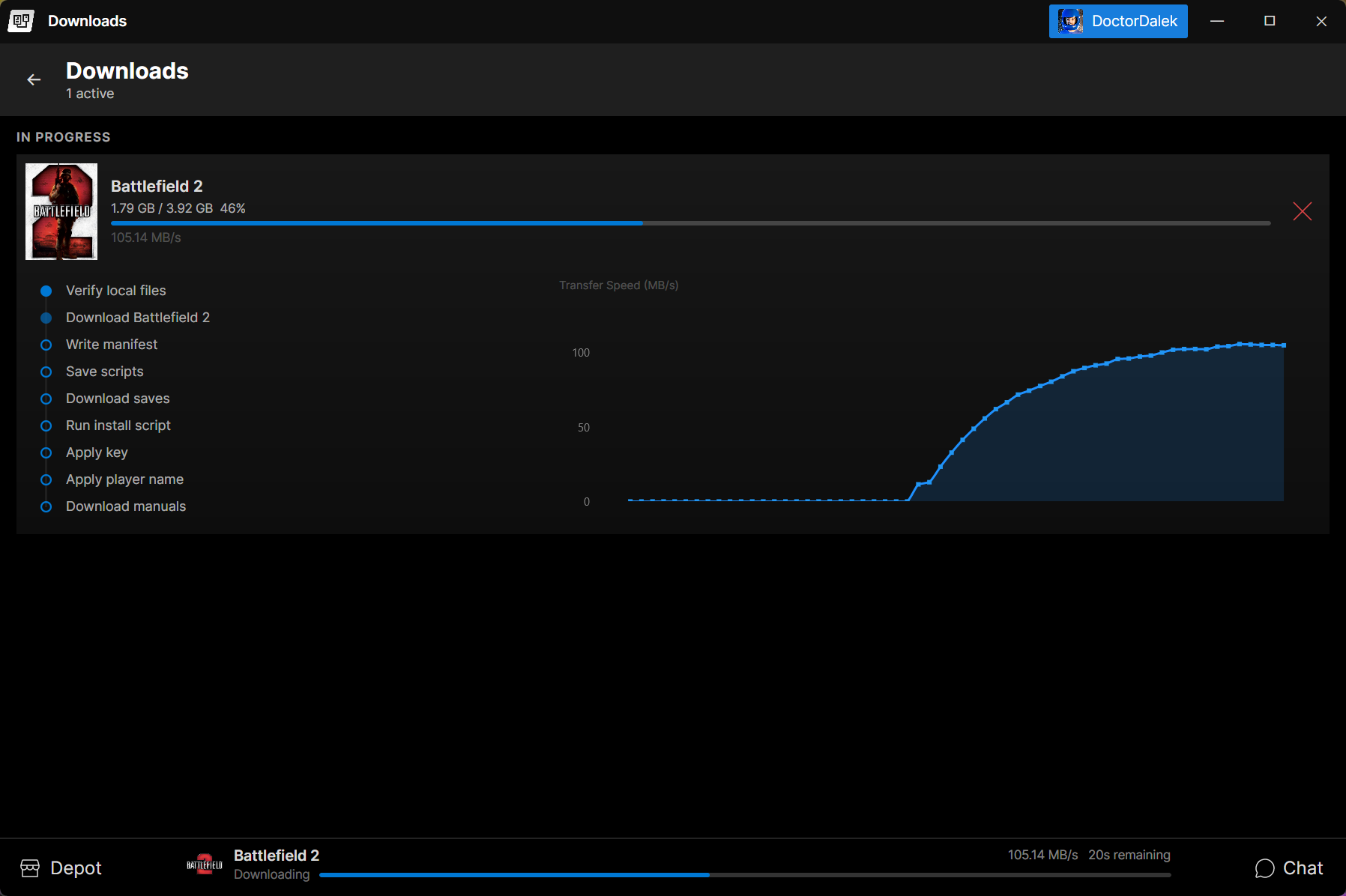The image size is (1346, 896).
Task: Maximize the Downloads window
Action: click(1270, 21)
